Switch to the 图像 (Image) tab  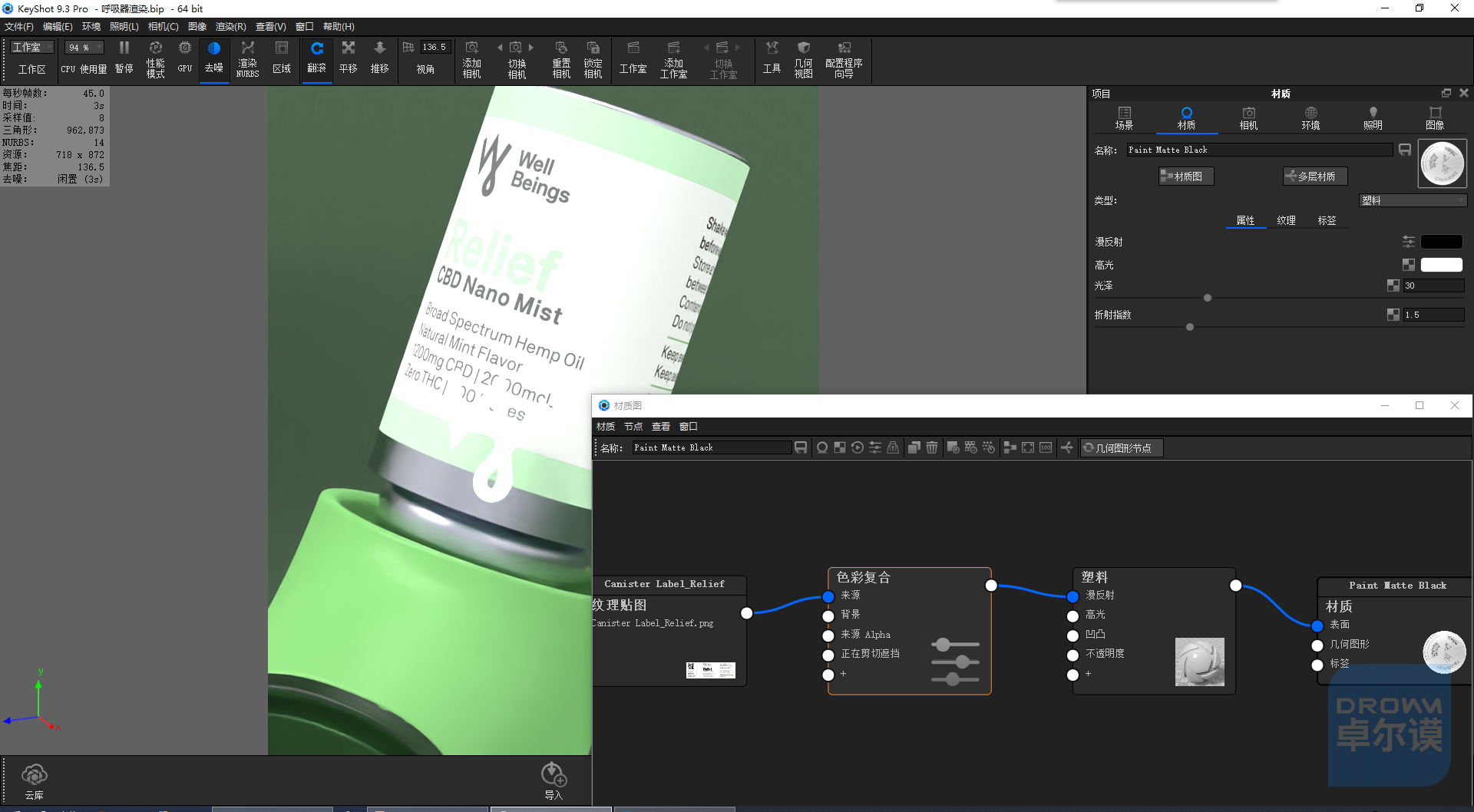[x=1435, y=118]
